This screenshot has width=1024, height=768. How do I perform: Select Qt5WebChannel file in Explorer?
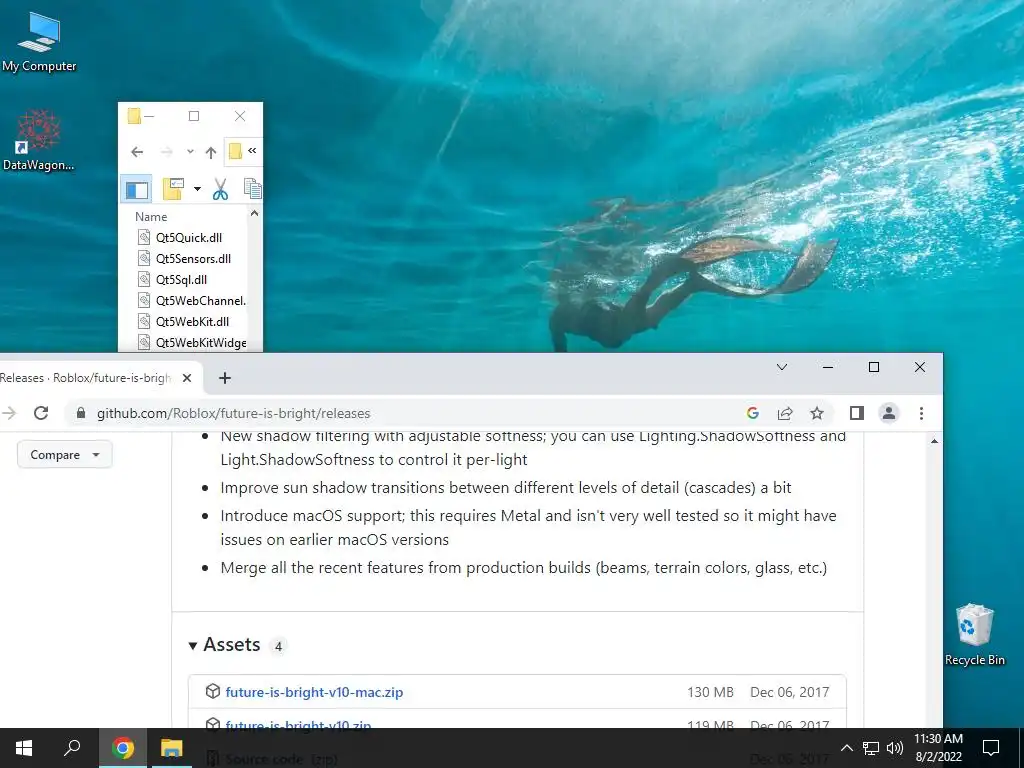200,300
